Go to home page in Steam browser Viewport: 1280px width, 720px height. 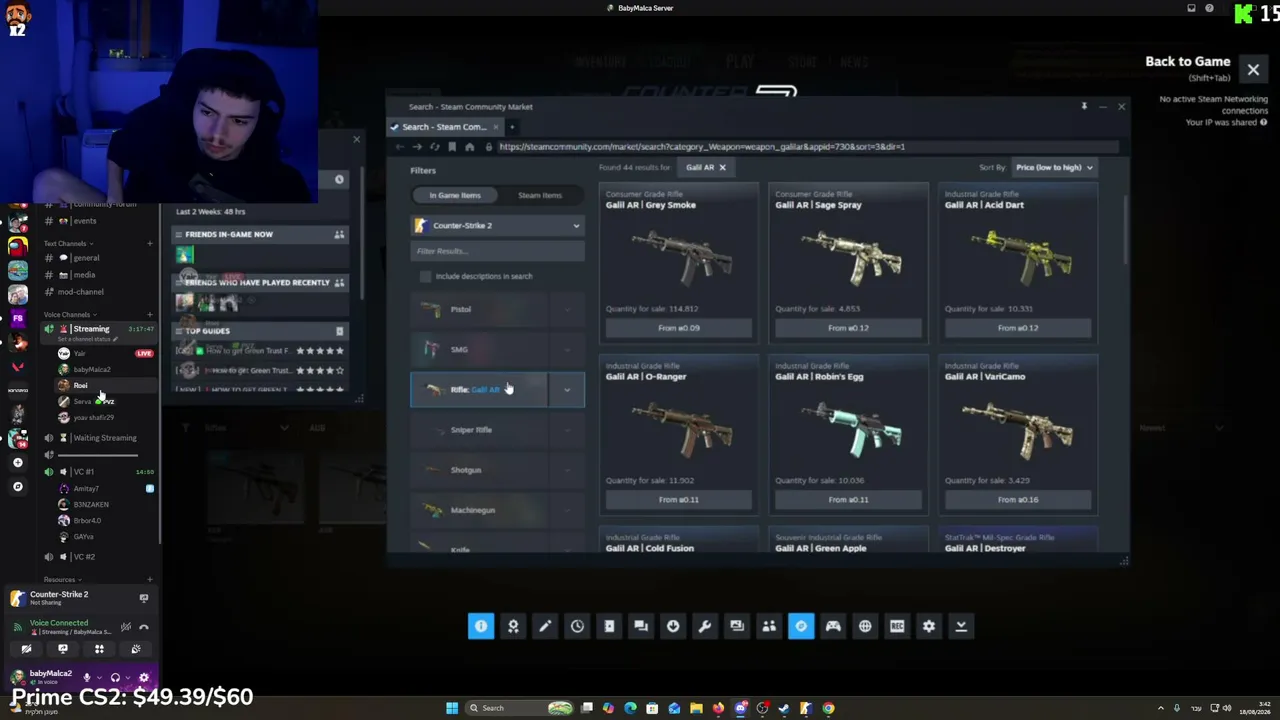(x=469, y=147)
